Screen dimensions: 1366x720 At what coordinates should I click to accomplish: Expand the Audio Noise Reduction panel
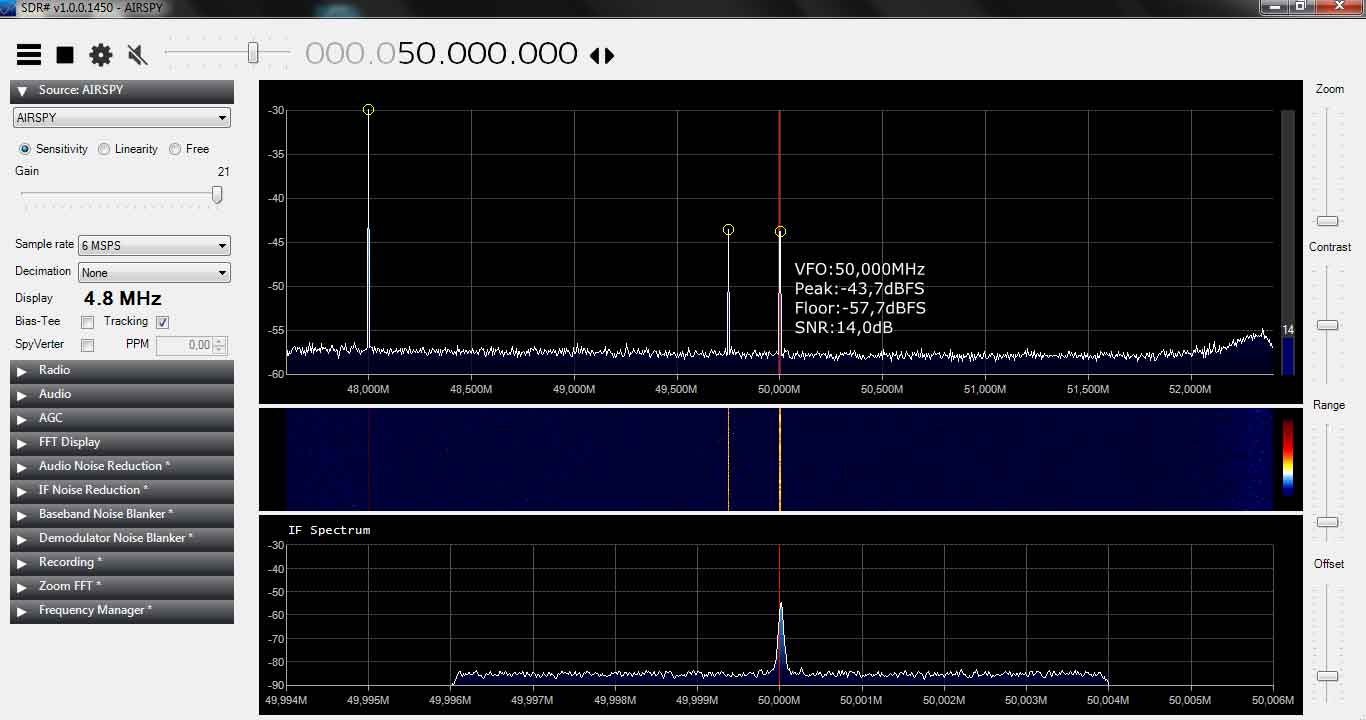point(122,466)
